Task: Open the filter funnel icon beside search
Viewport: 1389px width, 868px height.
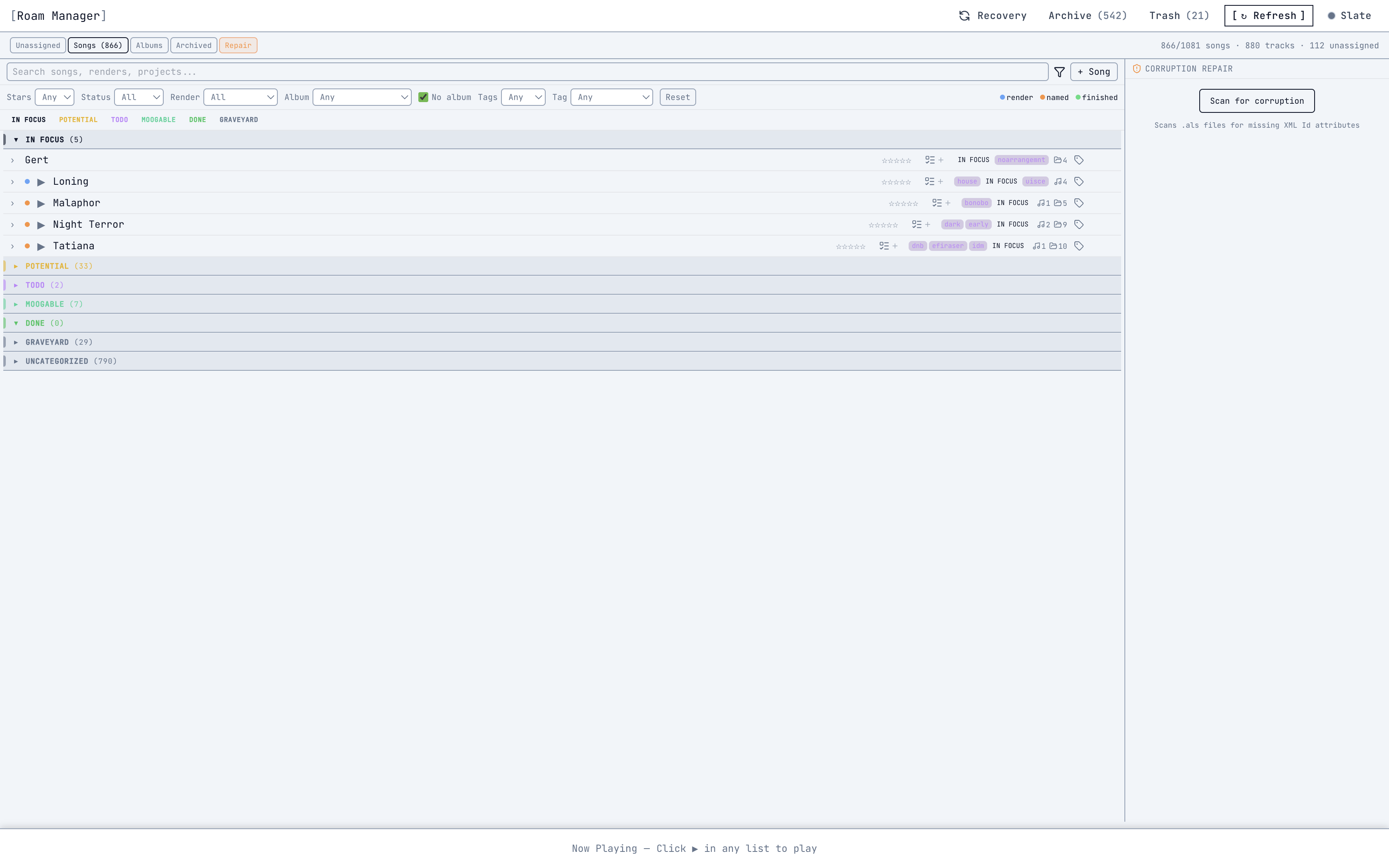Action: click(1059, 72)
